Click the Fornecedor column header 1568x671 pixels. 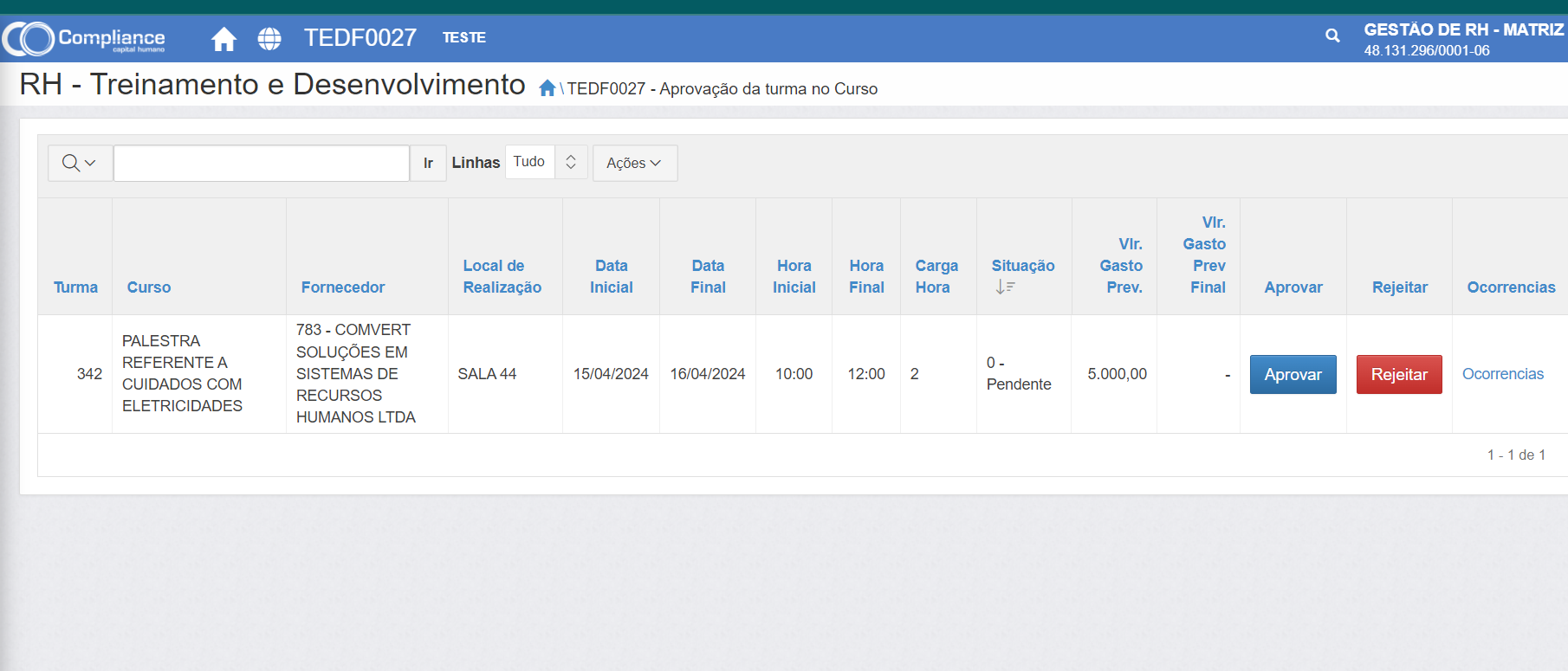click(343, 287)
